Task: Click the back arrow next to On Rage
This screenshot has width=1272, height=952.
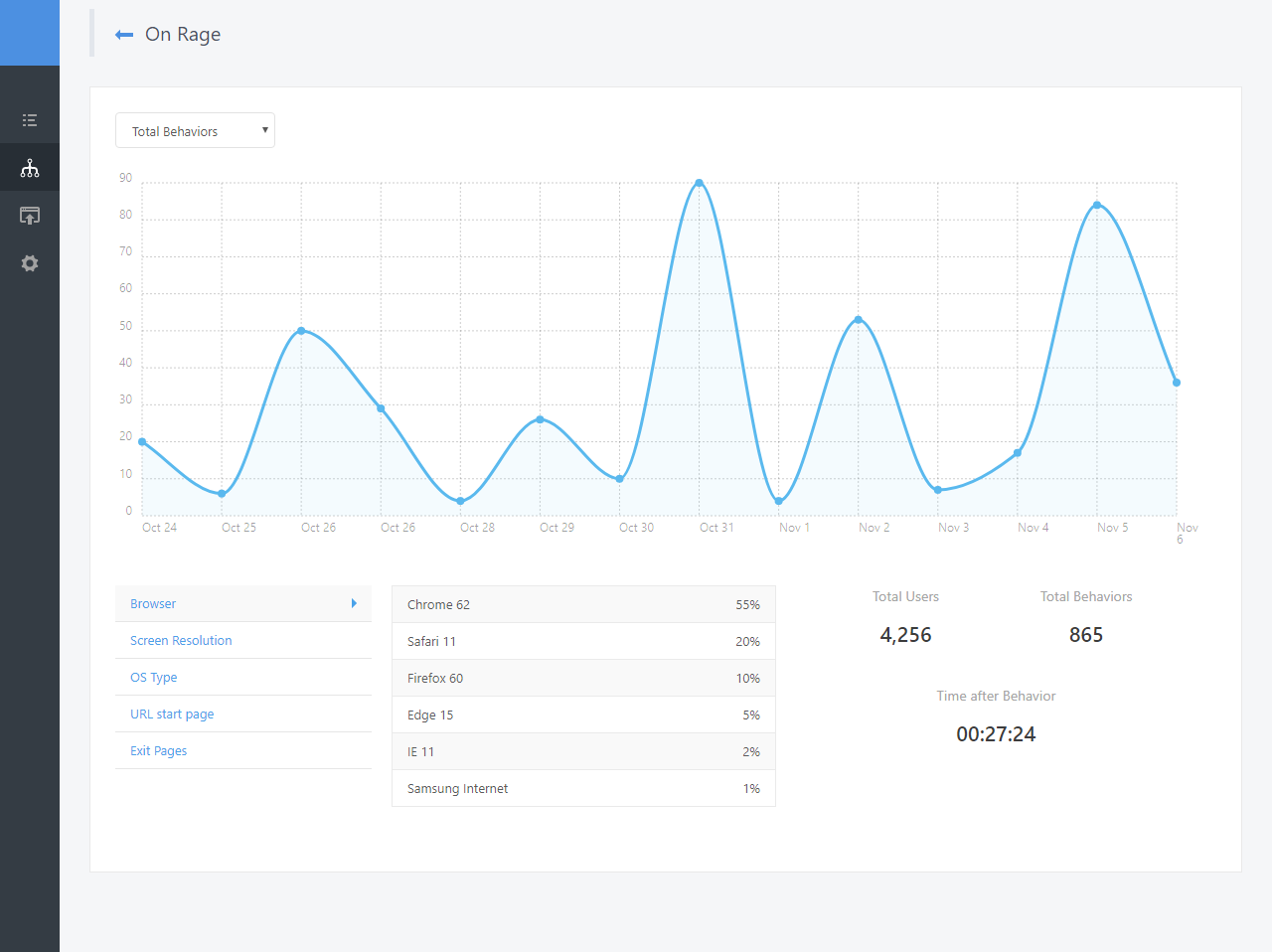Action: [124, 35]
